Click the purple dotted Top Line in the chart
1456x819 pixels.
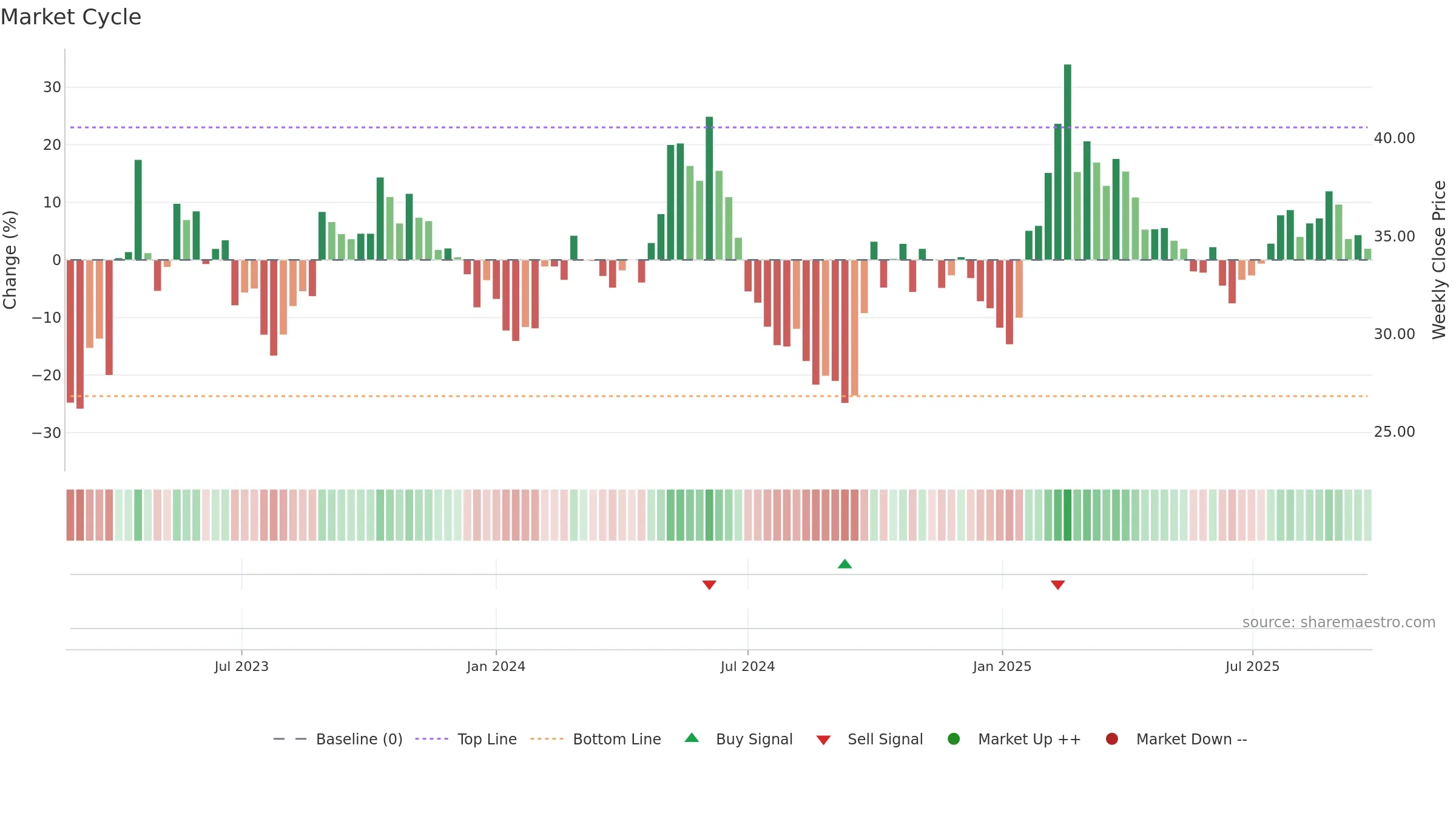click(719, 127)
